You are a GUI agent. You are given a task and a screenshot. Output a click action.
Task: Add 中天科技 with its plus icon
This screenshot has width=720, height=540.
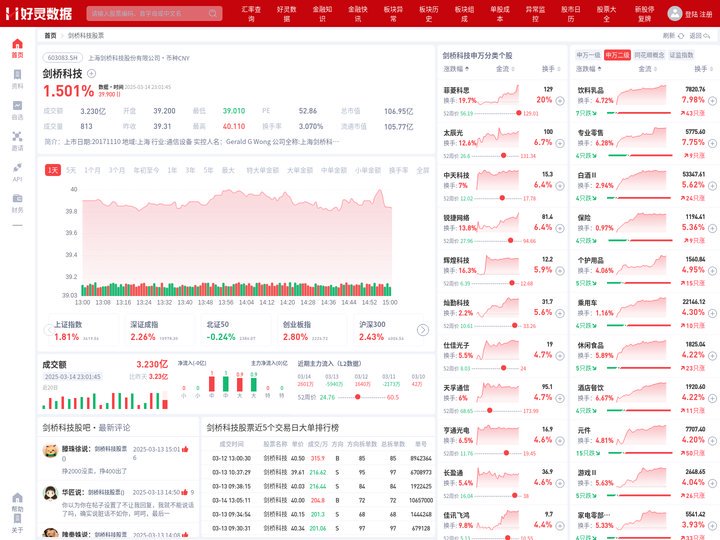560,186
